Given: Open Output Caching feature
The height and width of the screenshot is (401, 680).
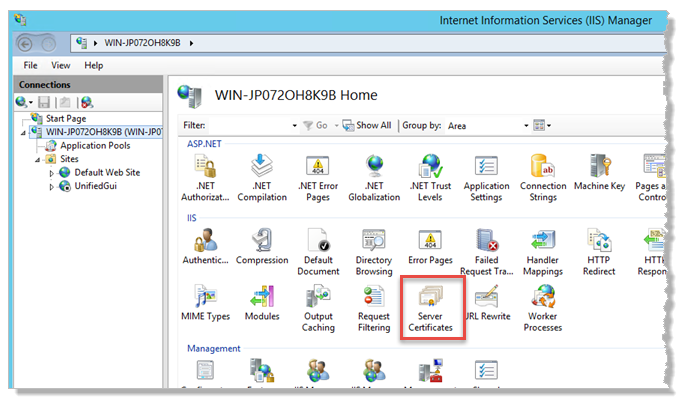Looking at the screenshot, I should (x=318, y=309).
